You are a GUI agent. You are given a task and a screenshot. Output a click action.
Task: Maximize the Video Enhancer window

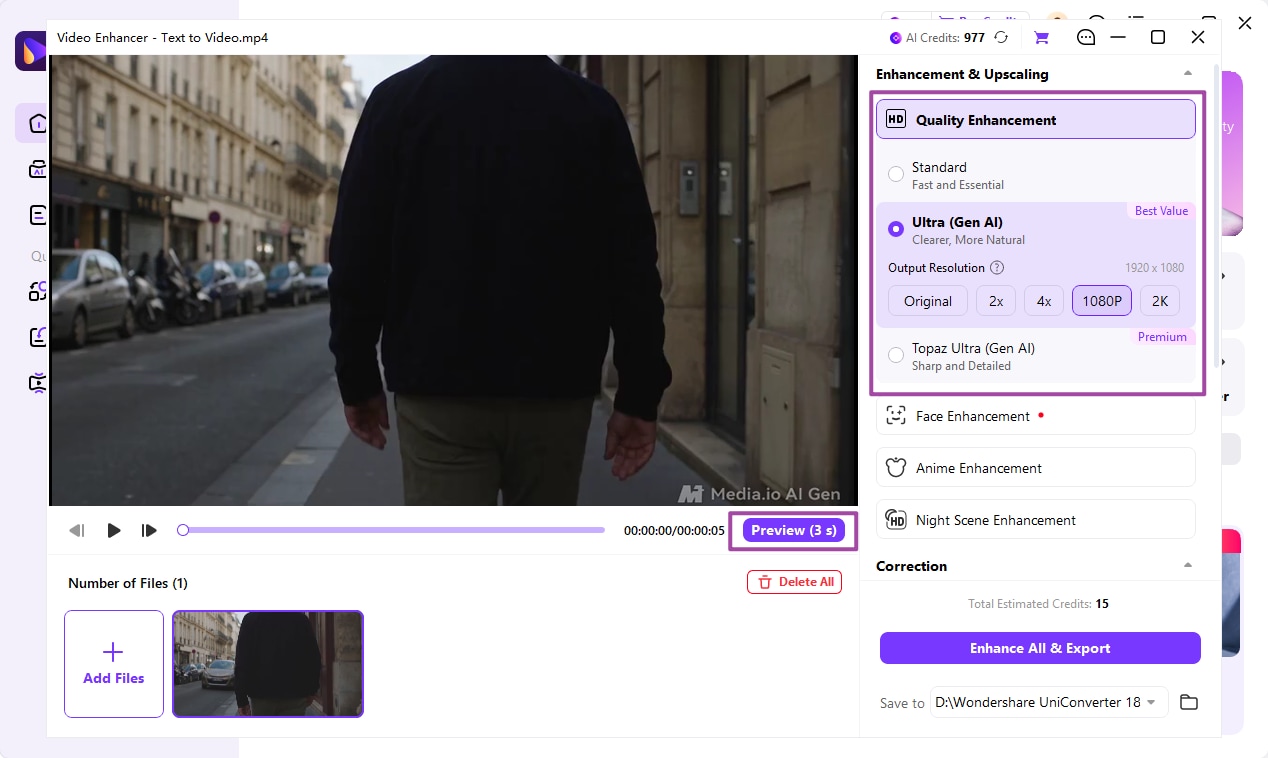coord(1158,38)
